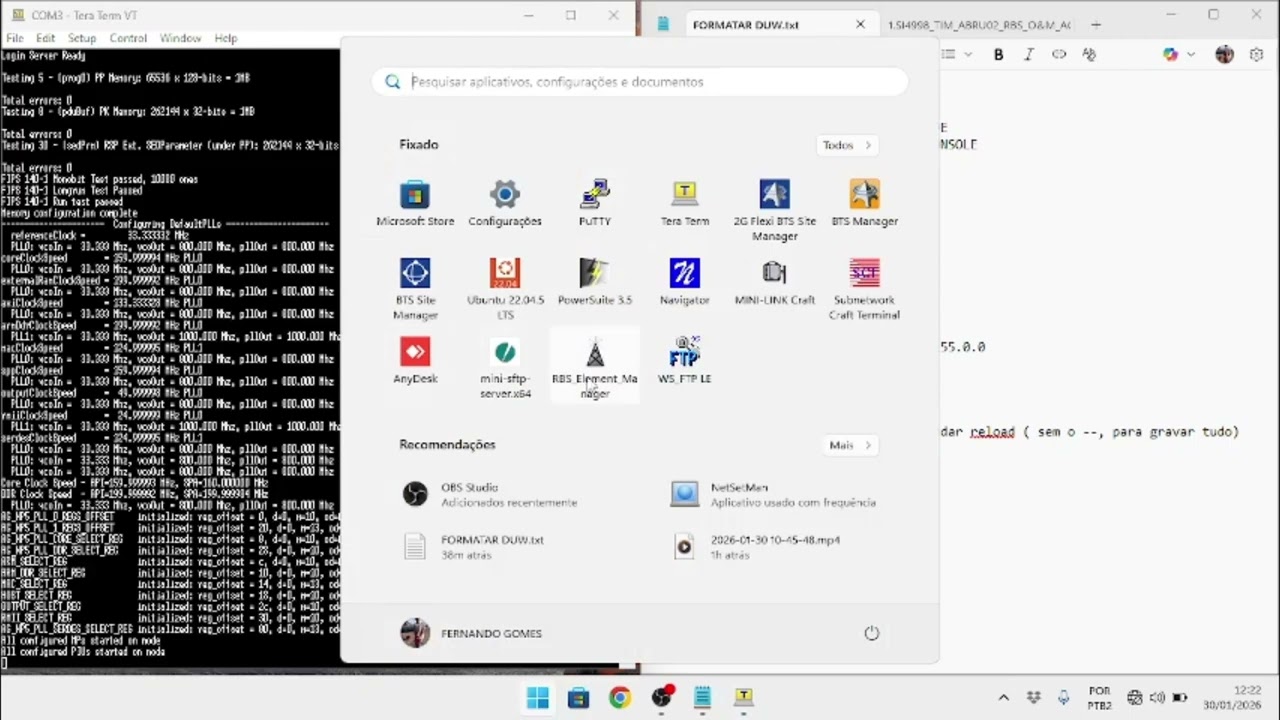Launch Tera Term pinned app

coord(685,203)
